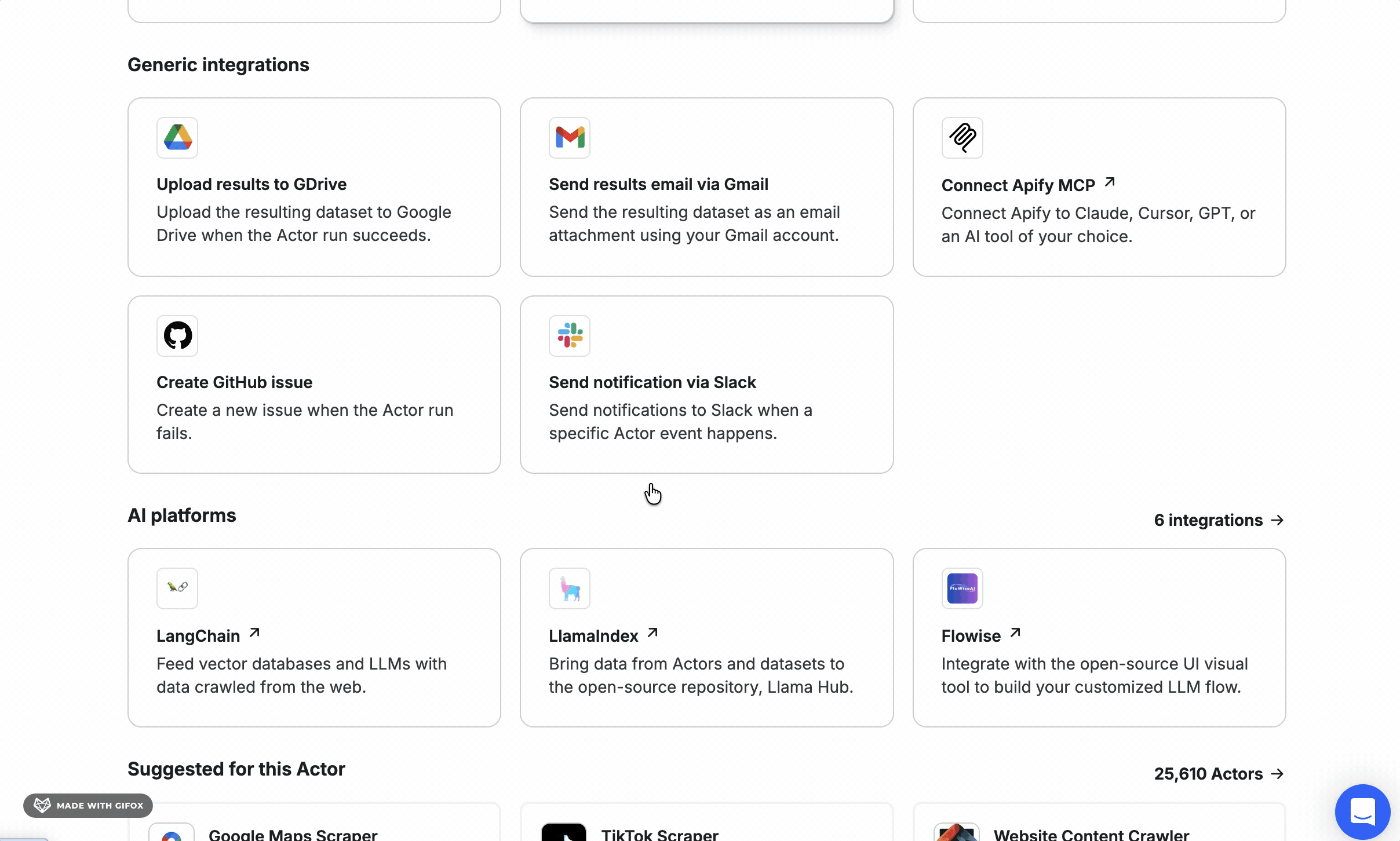Select the Gmail icon
Screen dimensions: 1400x841
569,137
